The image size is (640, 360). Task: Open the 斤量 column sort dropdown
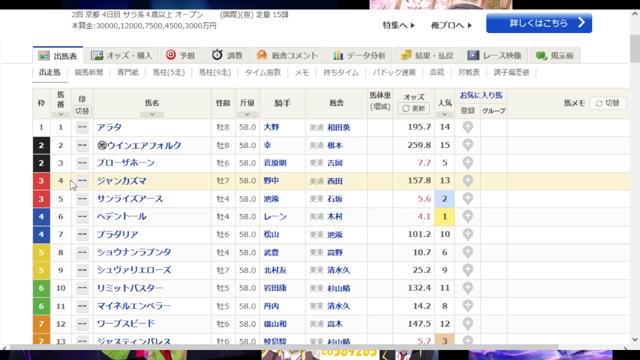(247, 115)
